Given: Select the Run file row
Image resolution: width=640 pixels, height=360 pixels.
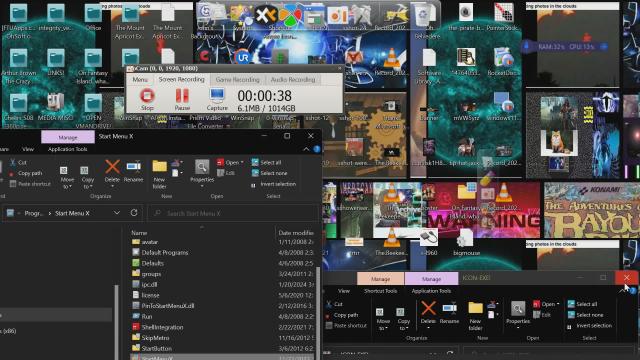Looking at the screenshot, I should click(x=223, y=316).
